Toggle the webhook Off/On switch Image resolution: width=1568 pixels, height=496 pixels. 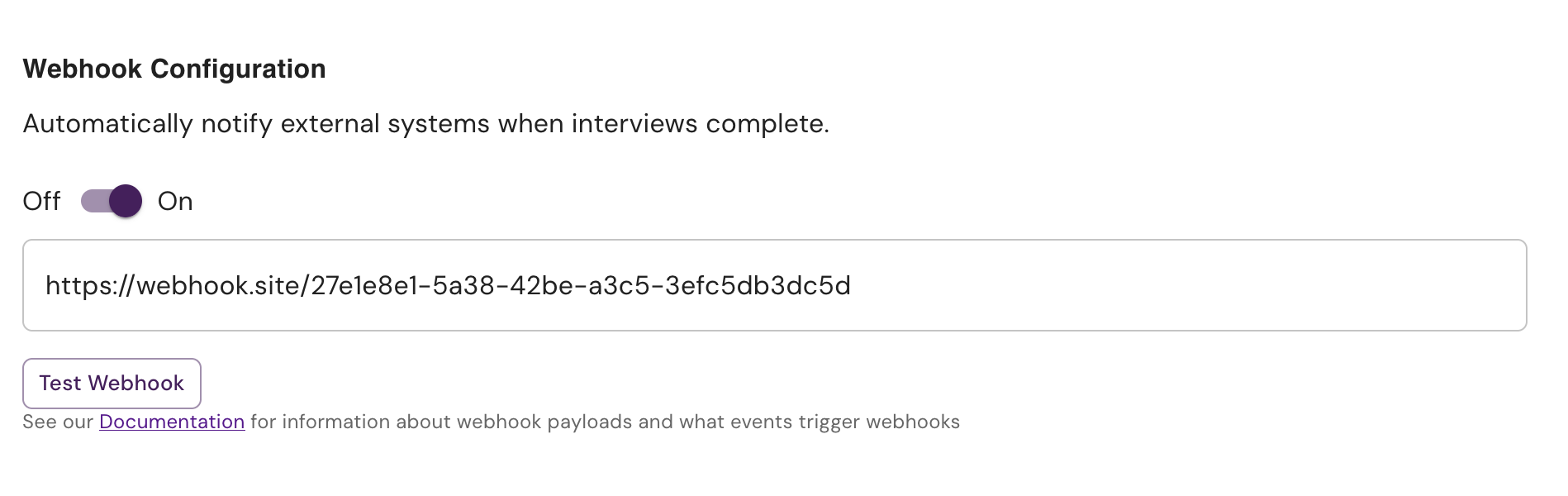click(112, 201)
